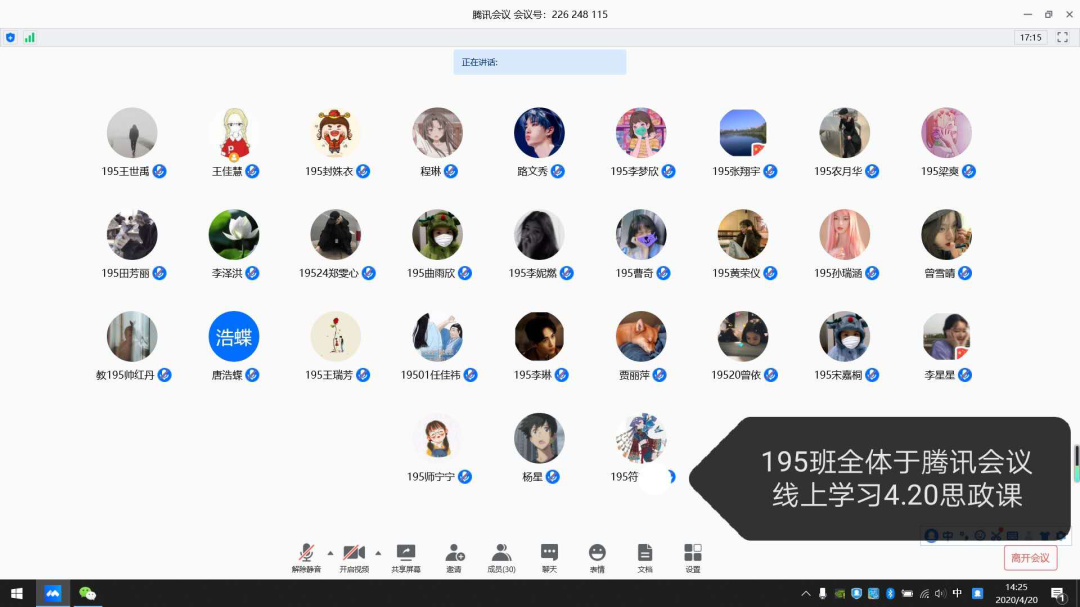Expand the camera options arrow

click(x=378, y=551)
